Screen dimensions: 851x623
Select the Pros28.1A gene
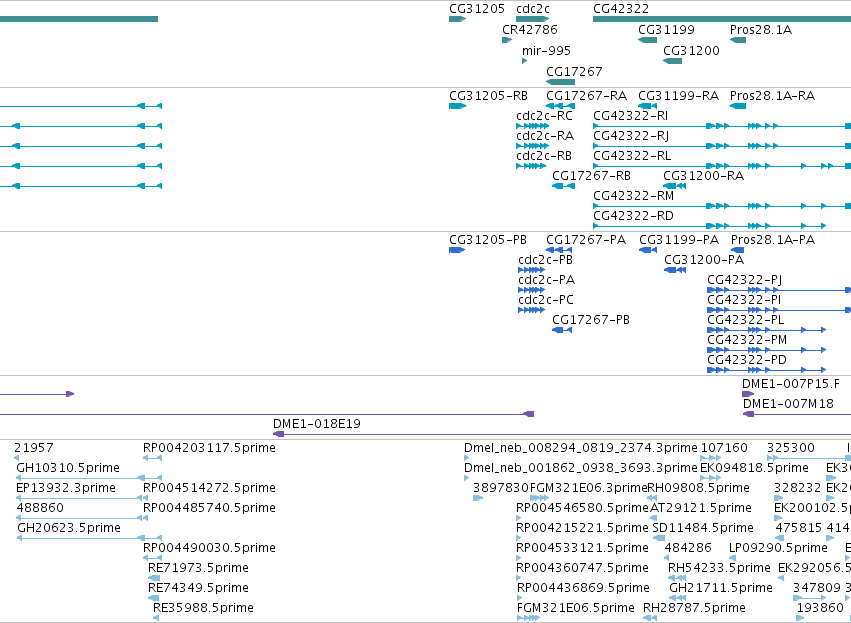(738, 40)
